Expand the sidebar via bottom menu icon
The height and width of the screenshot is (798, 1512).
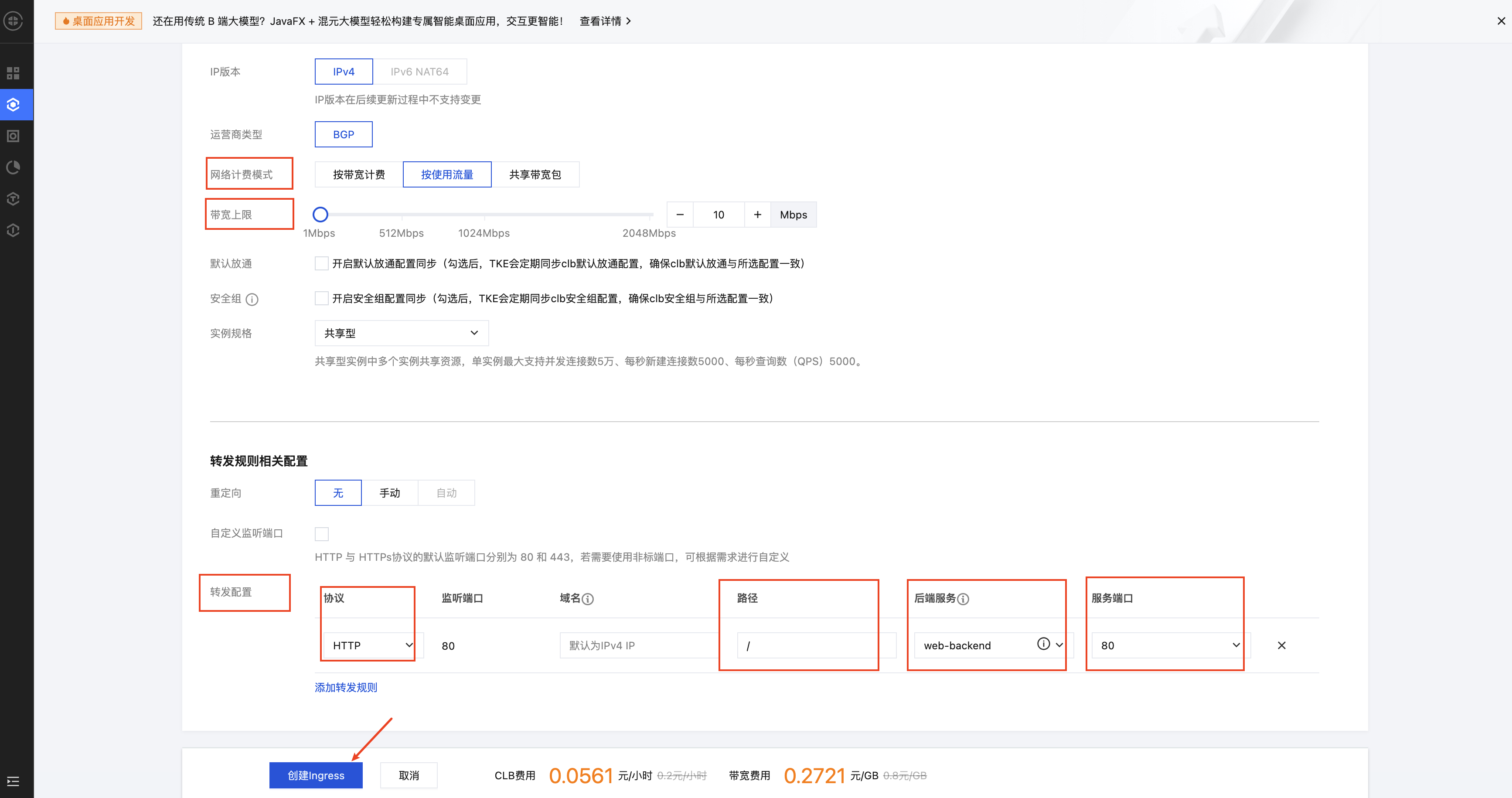13,781
